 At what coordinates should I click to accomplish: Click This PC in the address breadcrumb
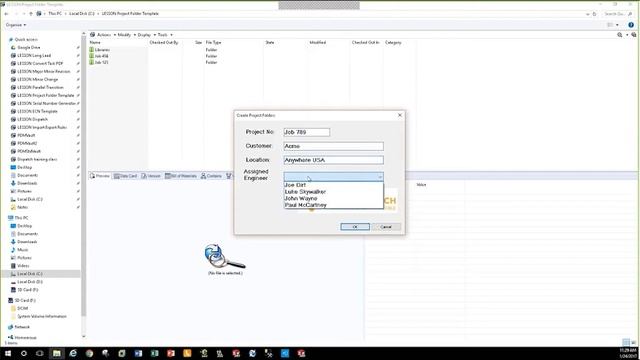pos(55,13)
